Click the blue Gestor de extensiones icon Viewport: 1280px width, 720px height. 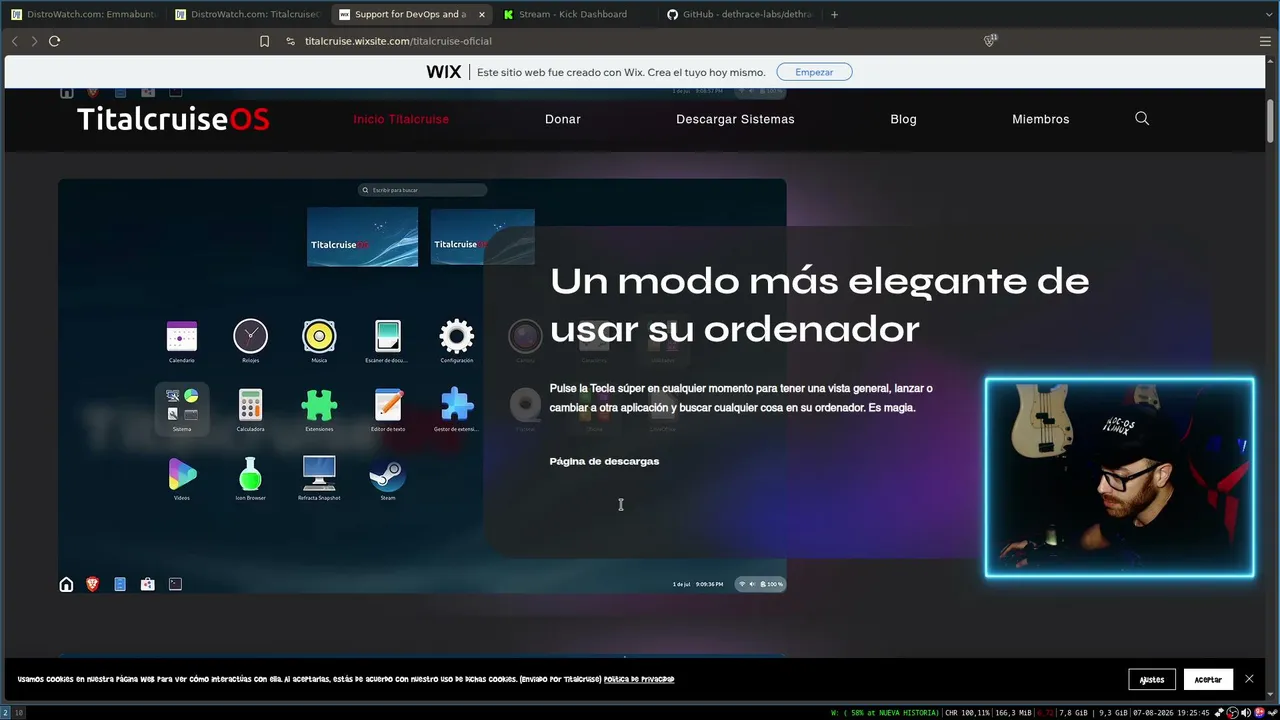[x=457, y=405]
